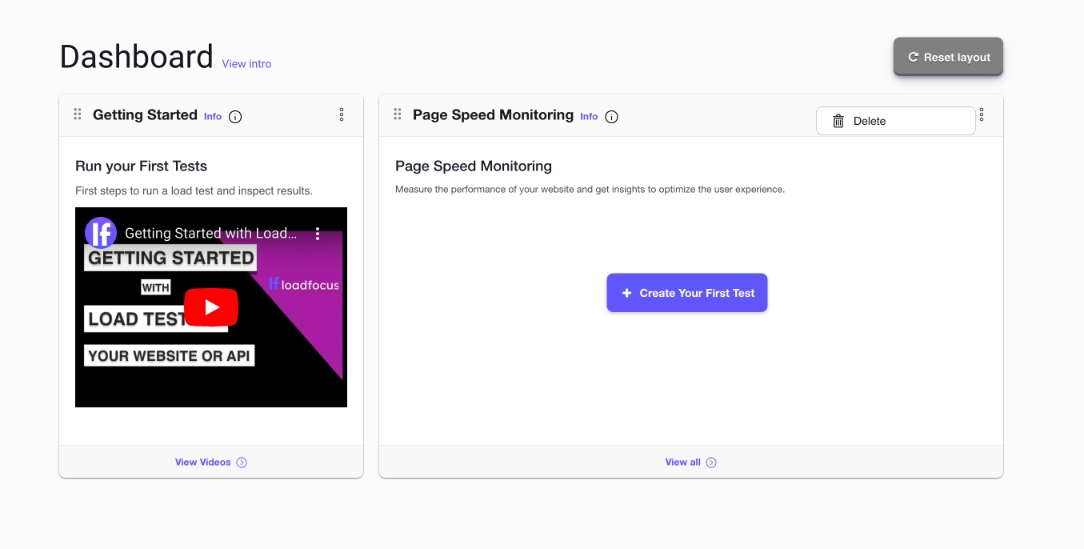Viewport: 1084px width, 549px height.
Task: Click the circled info icon beside Page Speed Monitoring
Action: 612,117
